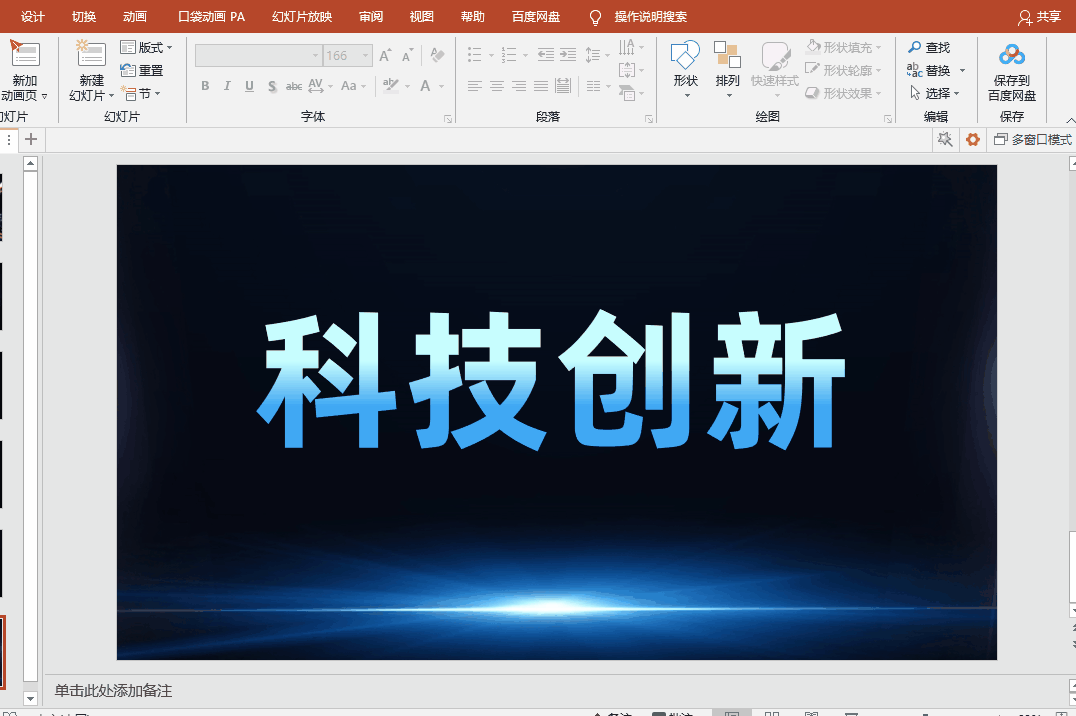Image resolution: width=1076 pixels, height=716 pixels.
Task: Open the 形状 shapes gallery
Action: pos(685,67)
